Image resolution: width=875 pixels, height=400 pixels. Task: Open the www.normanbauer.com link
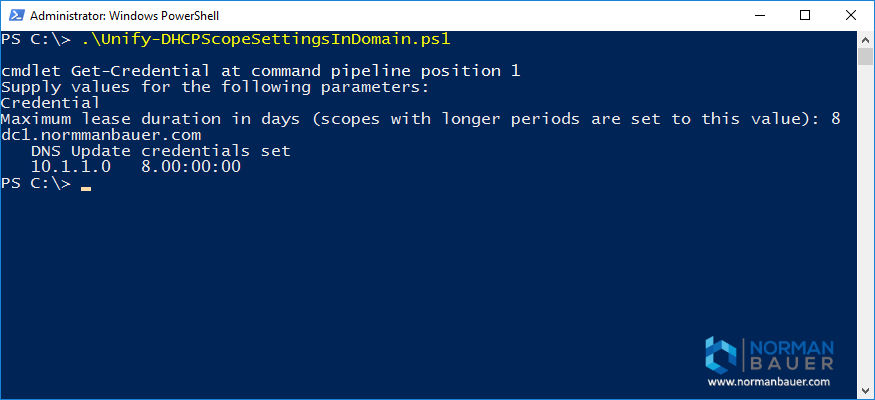tap(769, 382)
